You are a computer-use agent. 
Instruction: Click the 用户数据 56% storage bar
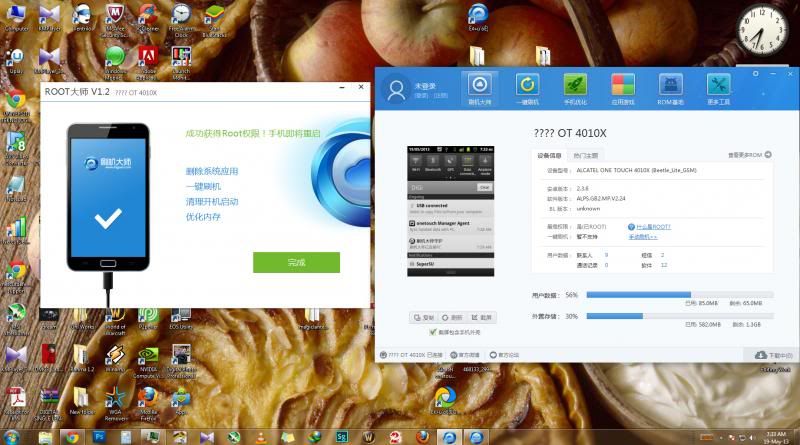[x=680, y=294]
